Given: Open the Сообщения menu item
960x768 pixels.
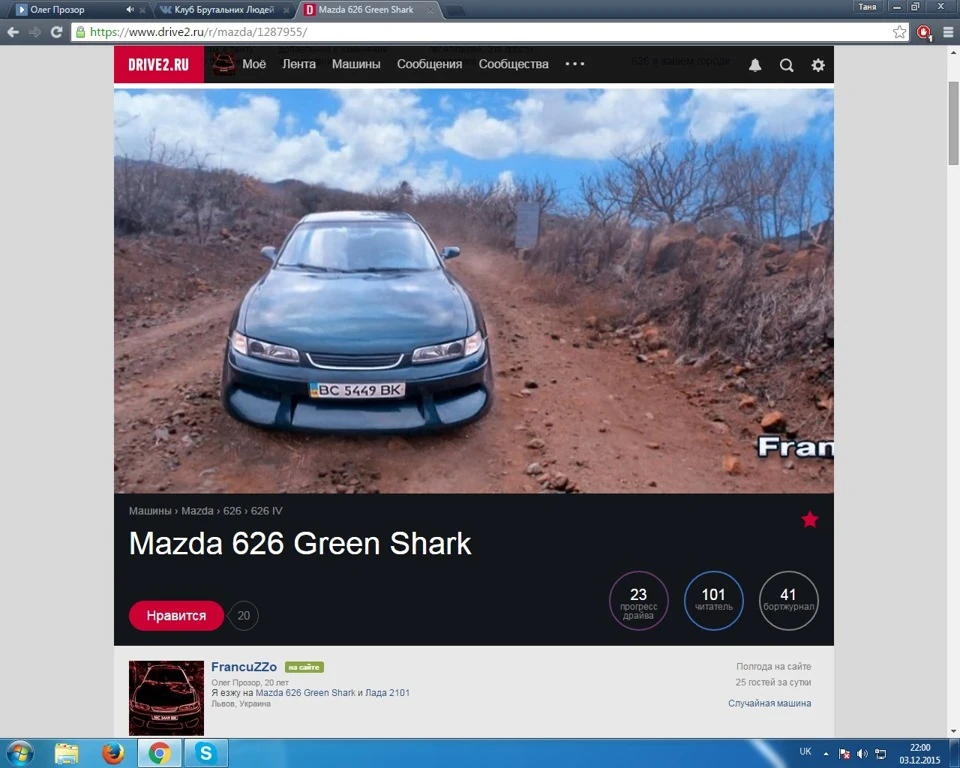Looking at the screenshot, I should click(x=429, y=64).
